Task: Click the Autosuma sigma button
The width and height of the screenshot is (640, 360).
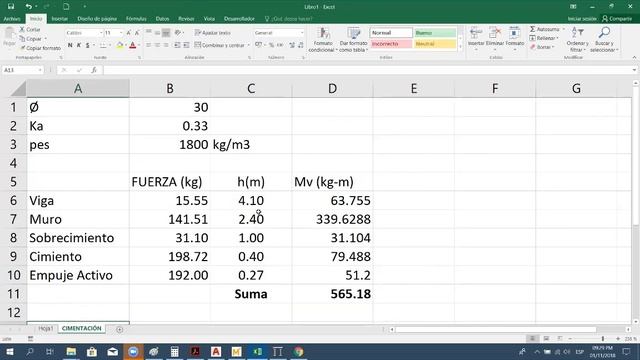Action: pyautogui.click(x=545, y=29)
